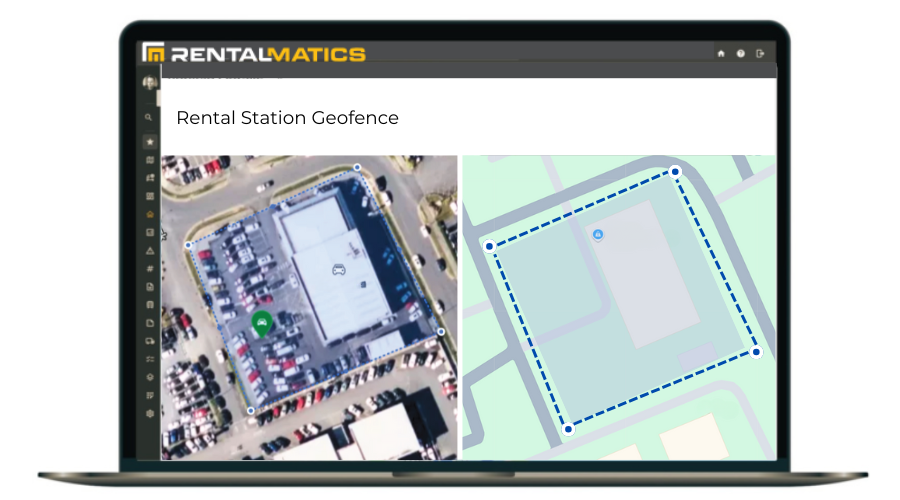Click the white car icon on building roof
This screenshot has height=500, width=900.
tap(339, 270)
